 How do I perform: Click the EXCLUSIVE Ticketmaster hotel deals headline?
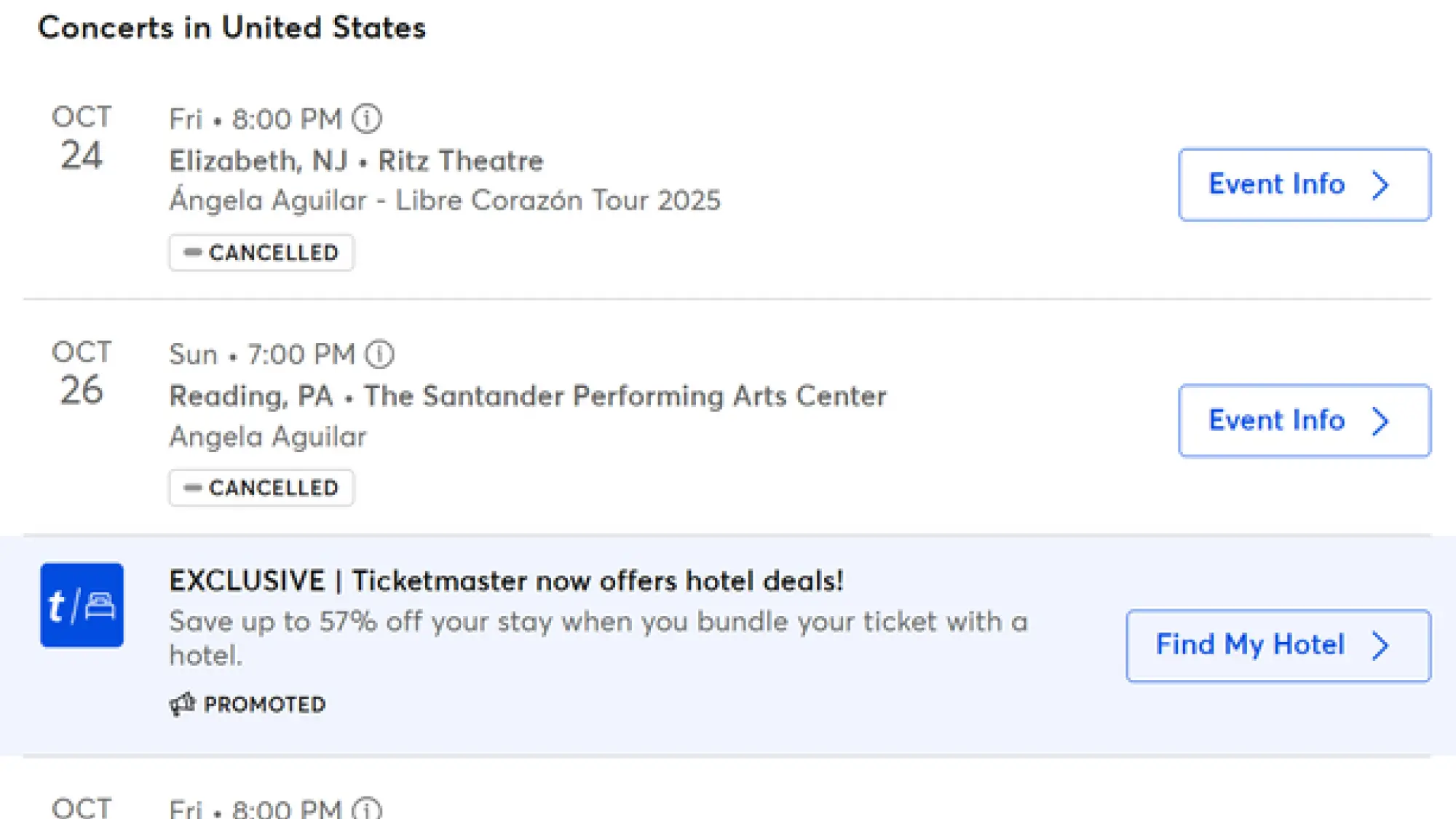click(x=506, y=581)
